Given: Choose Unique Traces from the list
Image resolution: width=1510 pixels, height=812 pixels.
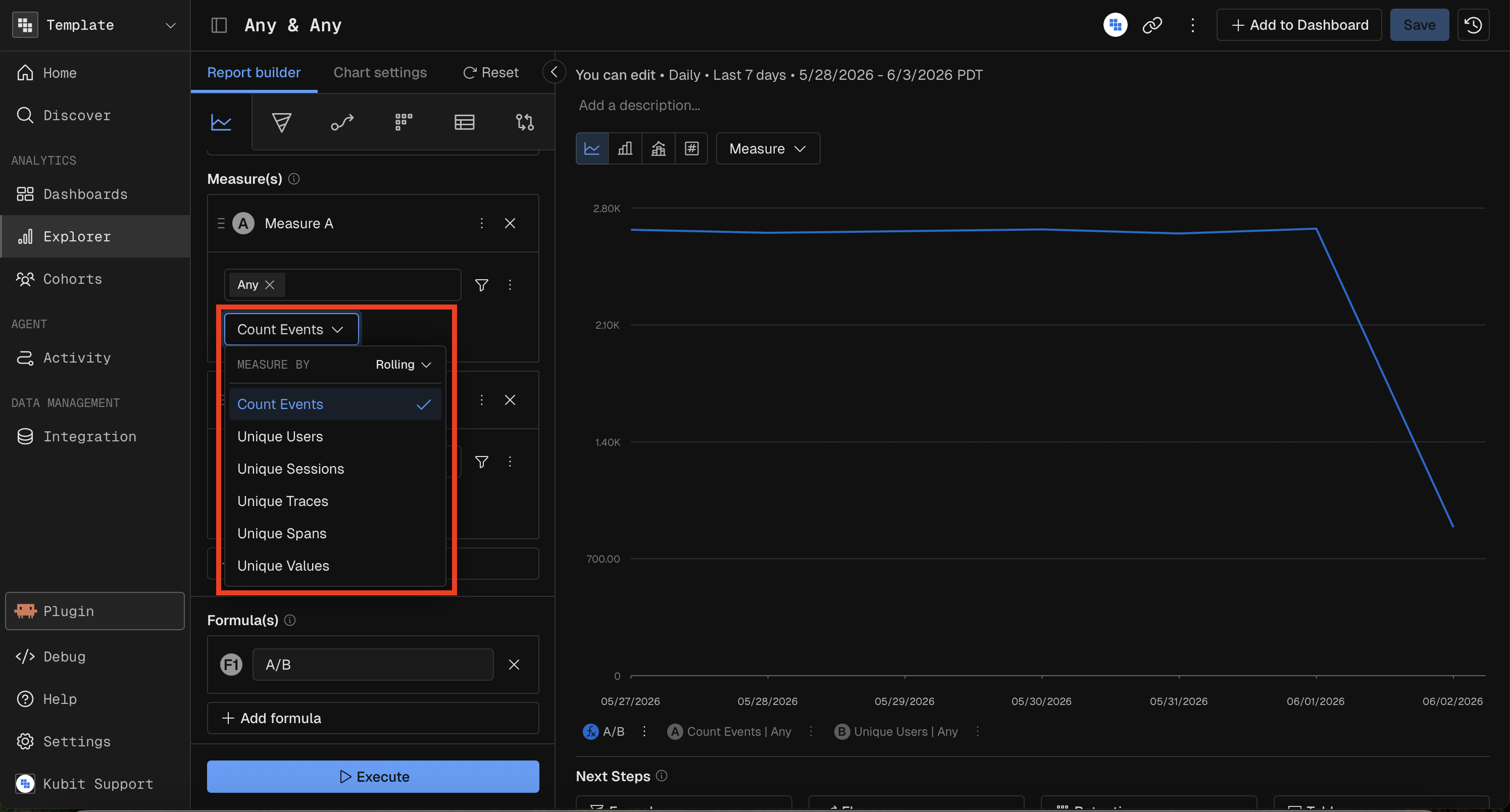Looking at the screenshot, I should tap(335, 501).
